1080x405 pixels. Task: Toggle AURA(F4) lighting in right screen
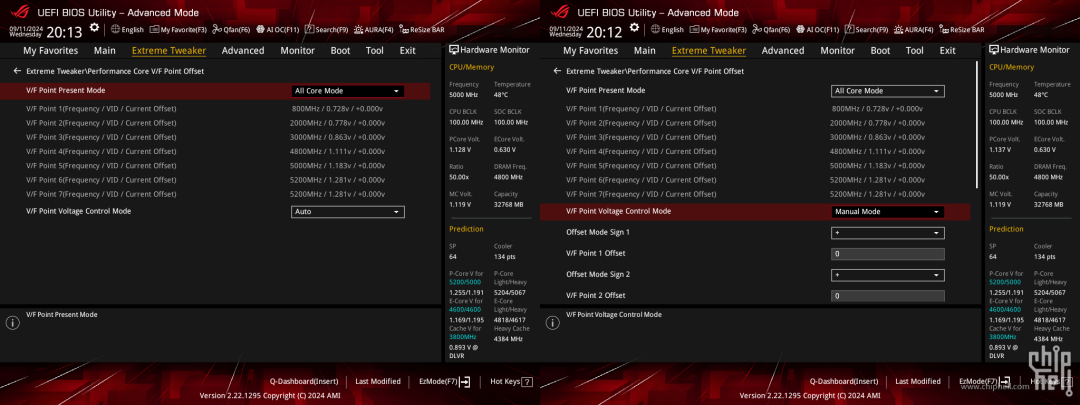point(914,30)
